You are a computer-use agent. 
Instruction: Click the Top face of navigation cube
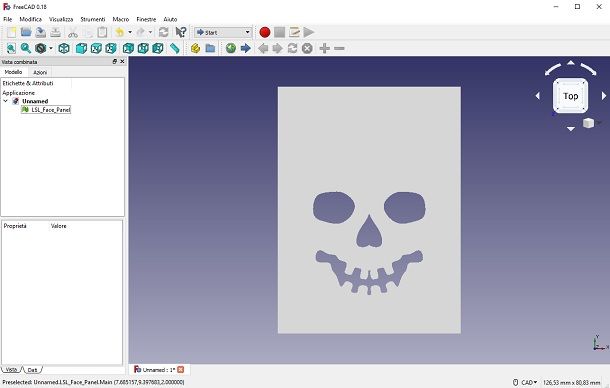(x=570, y=96)
